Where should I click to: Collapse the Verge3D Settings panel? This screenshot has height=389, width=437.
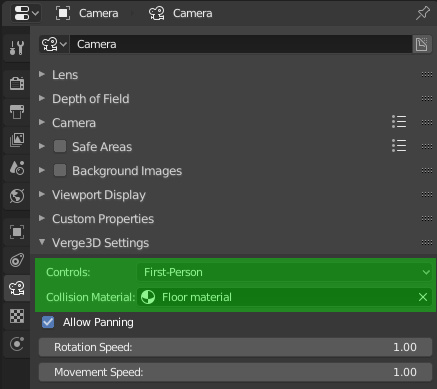tap(100, 243)
